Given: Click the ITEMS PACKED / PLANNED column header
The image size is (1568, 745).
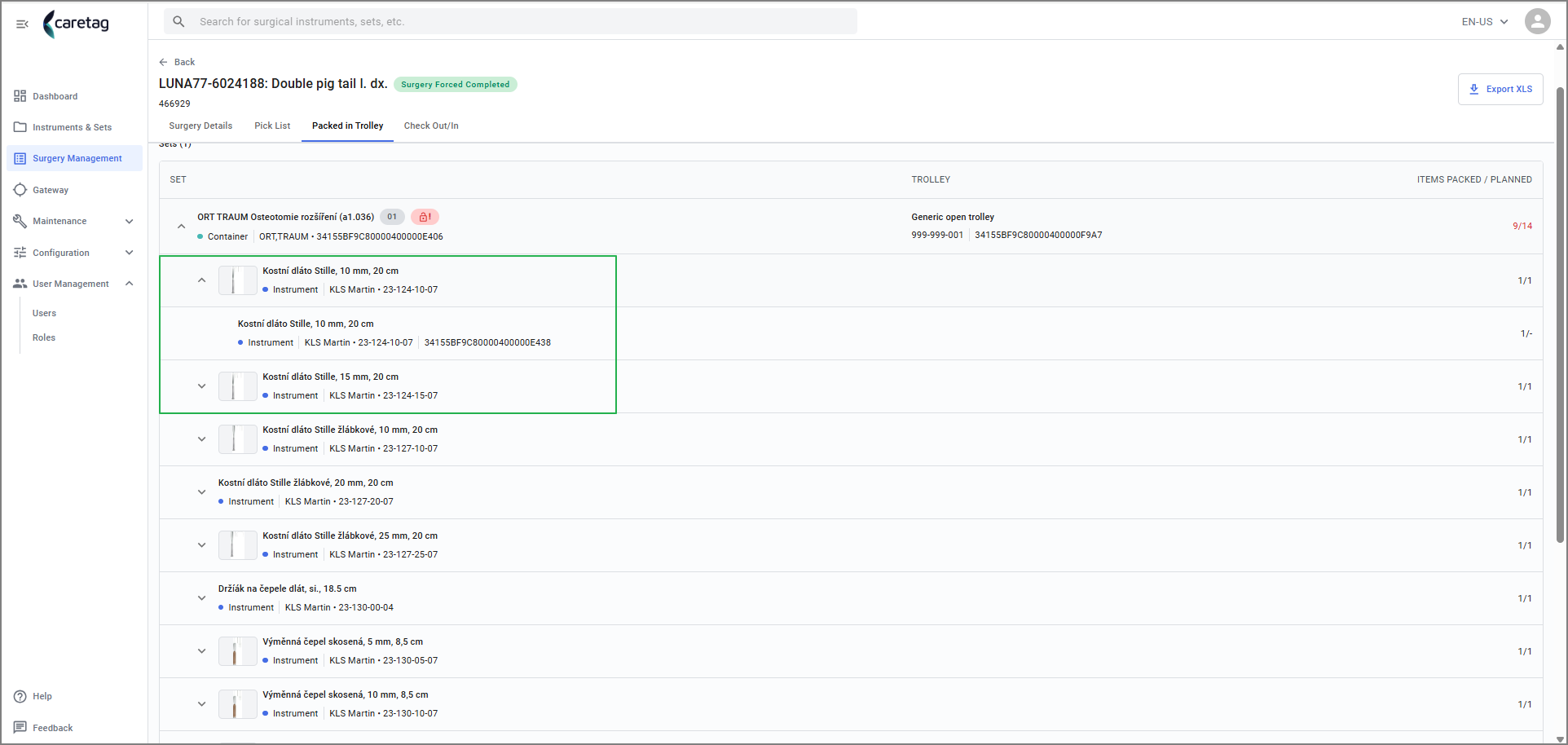Looking at the screenshot, I should coord(1474,179).
